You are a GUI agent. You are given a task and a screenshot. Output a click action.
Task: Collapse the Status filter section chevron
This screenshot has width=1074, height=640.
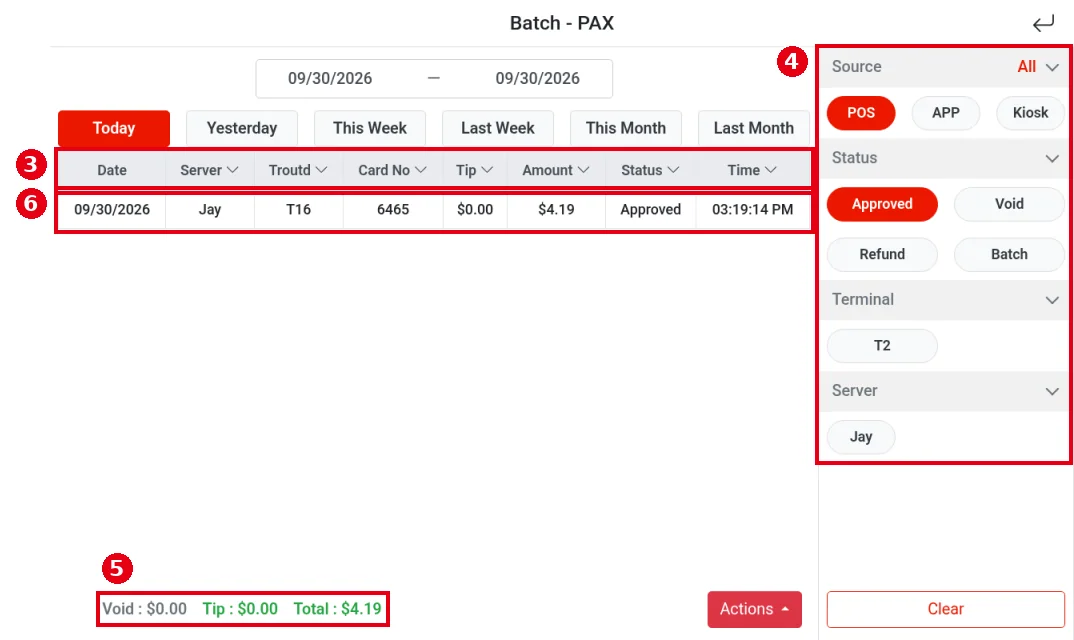pos(1052,158)
